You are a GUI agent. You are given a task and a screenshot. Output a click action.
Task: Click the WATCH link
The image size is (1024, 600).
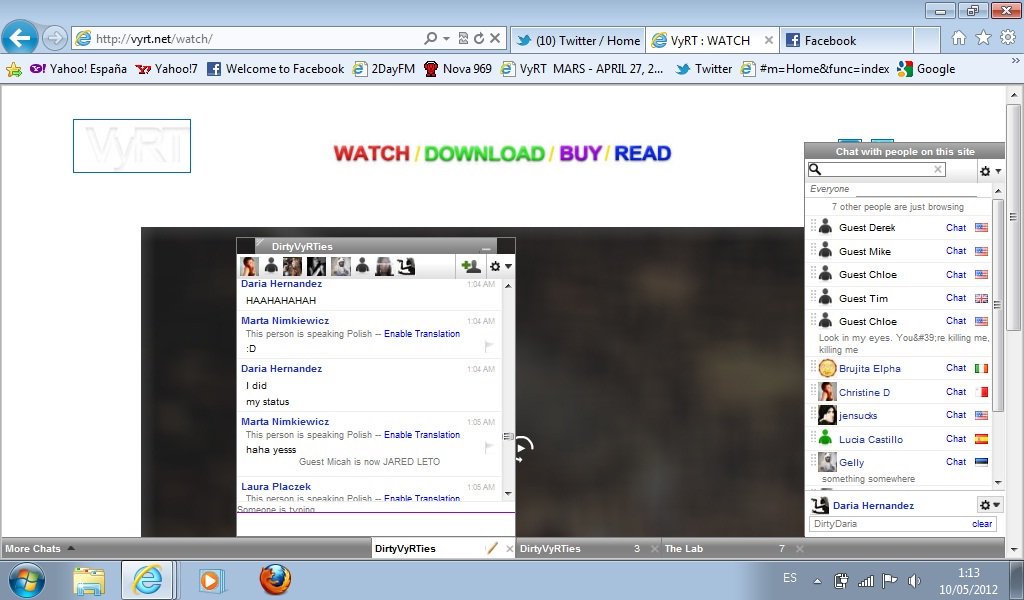point(371,153)
